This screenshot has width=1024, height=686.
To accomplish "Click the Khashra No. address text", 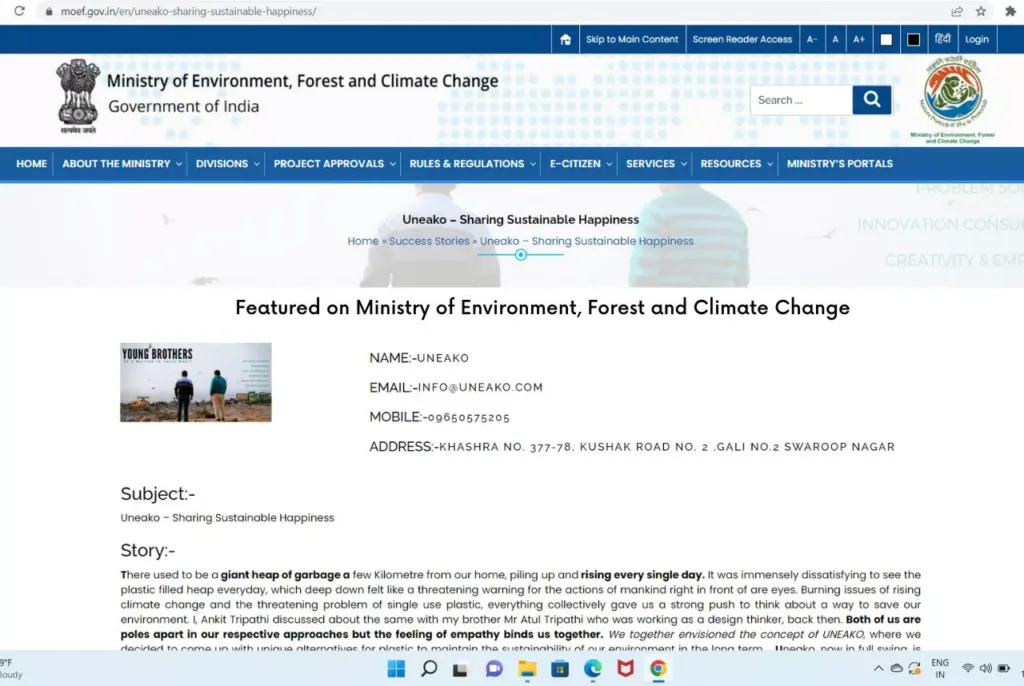I will pos(667,447).
